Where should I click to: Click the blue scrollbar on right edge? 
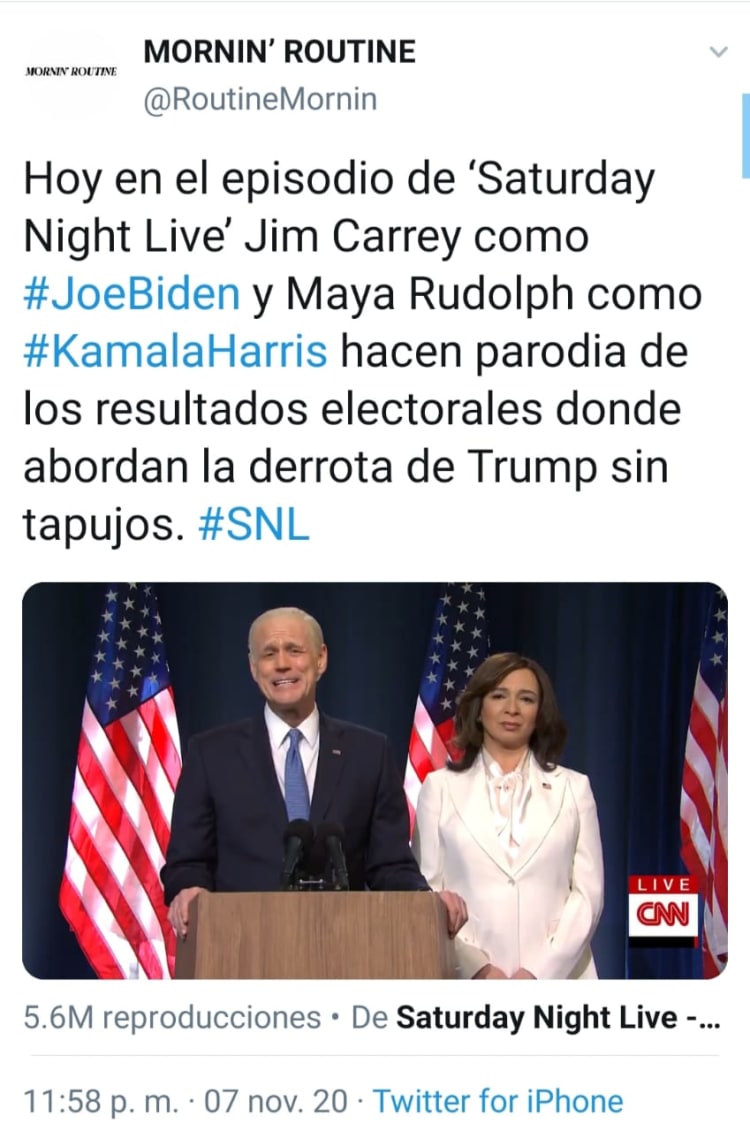746,136
